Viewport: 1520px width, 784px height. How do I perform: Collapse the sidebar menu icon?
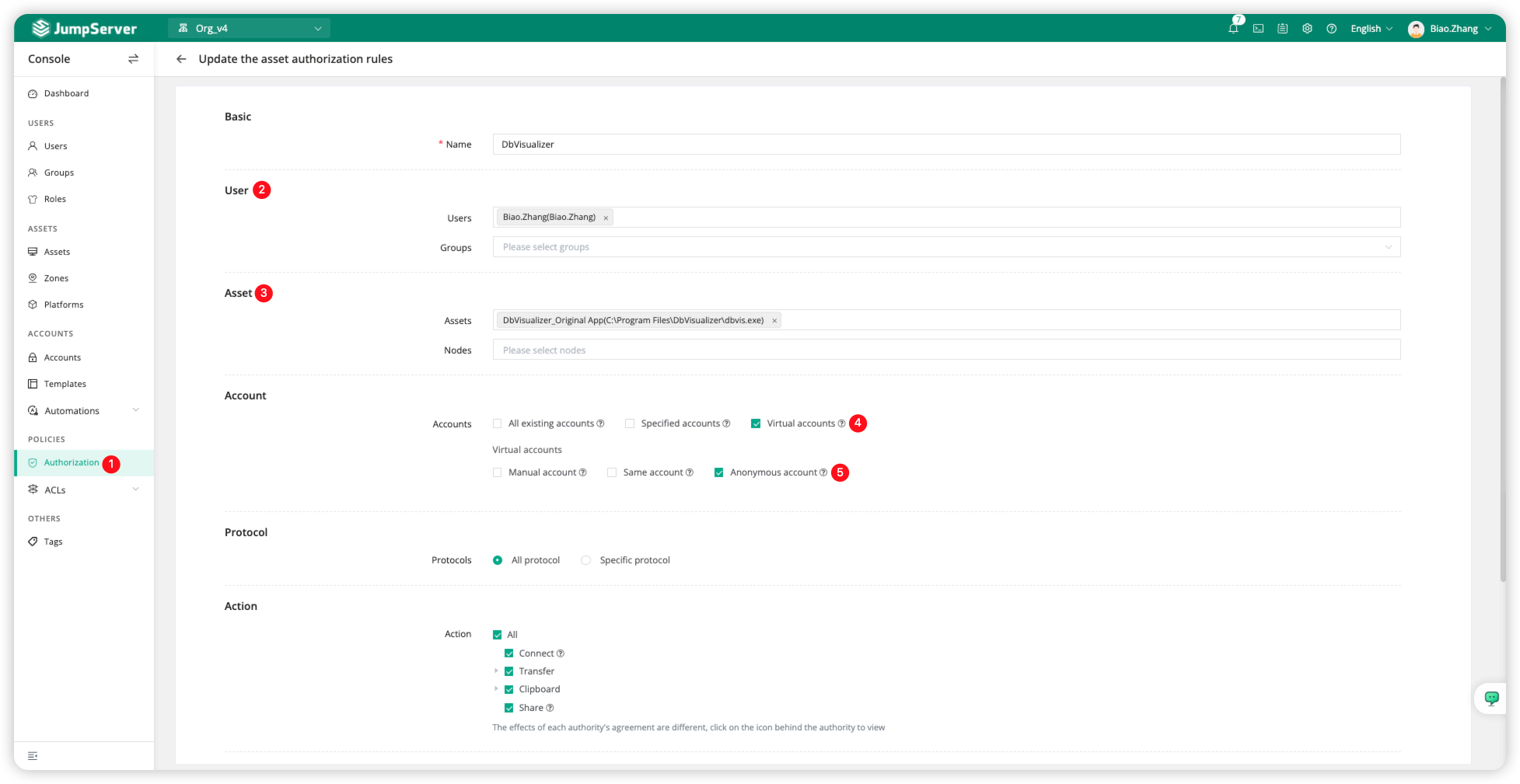point(33,756)
